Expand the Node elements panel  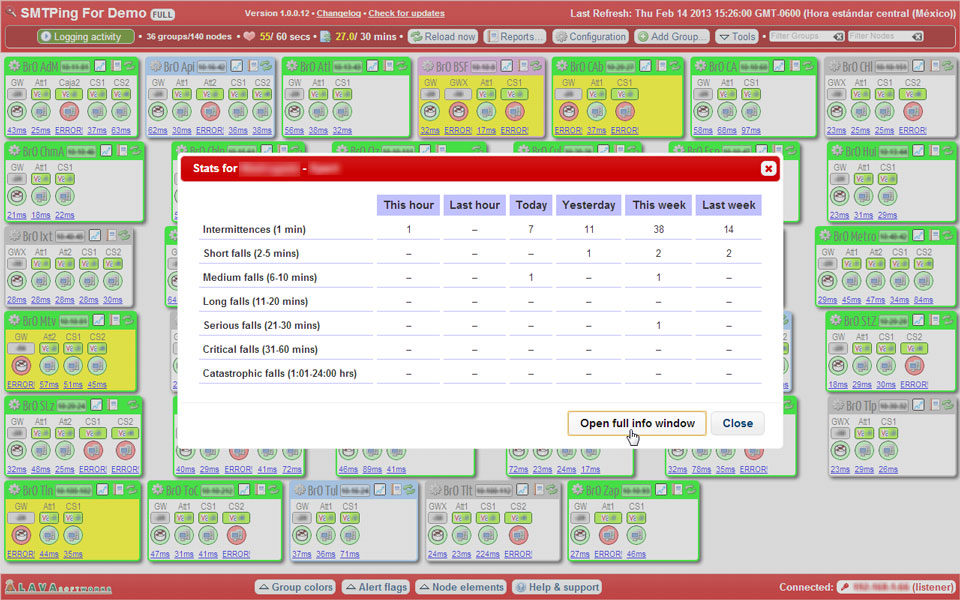[x=461, y=587]
